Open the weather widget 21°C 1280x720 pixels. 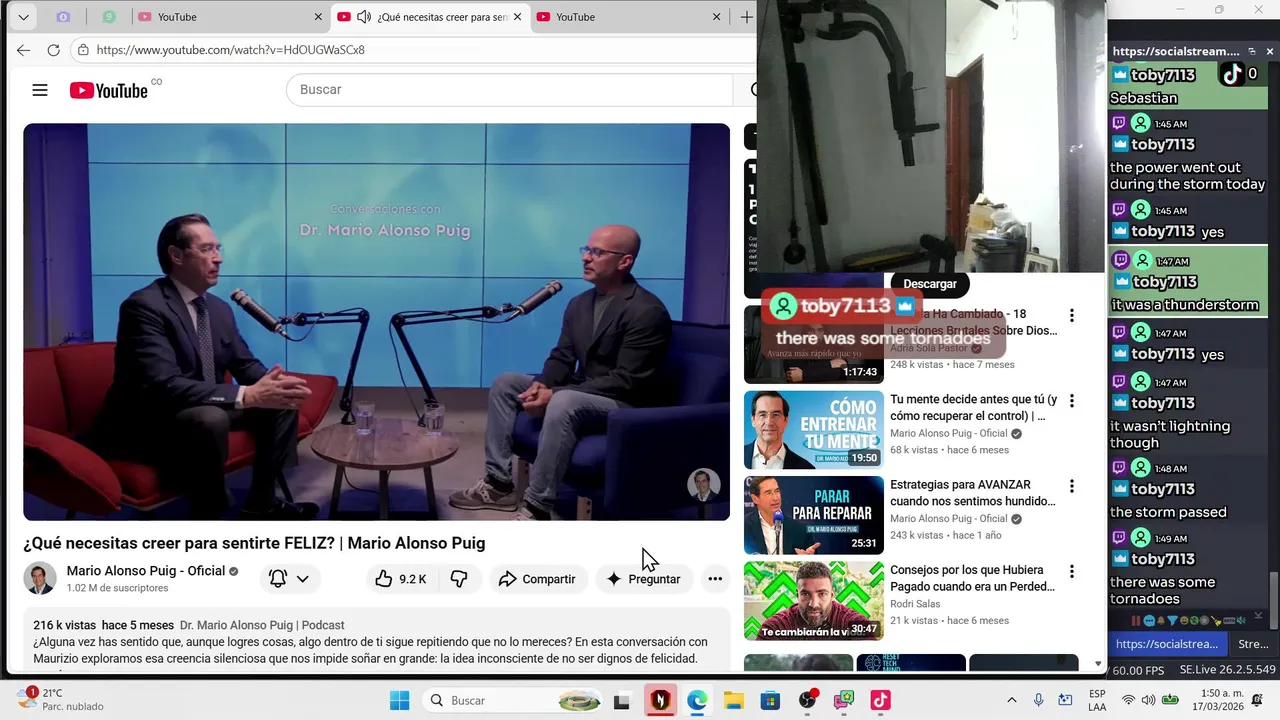(x=60, y=699)
